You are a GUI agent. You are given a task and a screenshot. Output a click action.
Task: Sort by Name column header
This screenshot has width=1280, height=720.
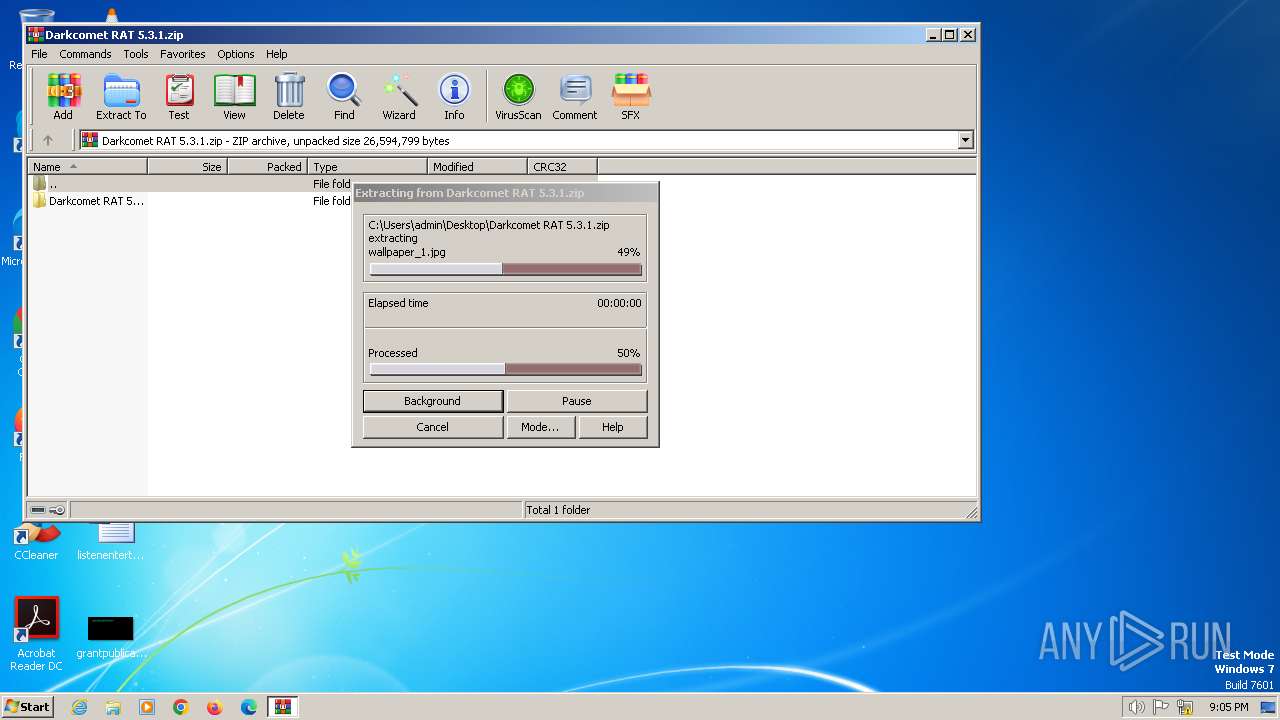88,167
